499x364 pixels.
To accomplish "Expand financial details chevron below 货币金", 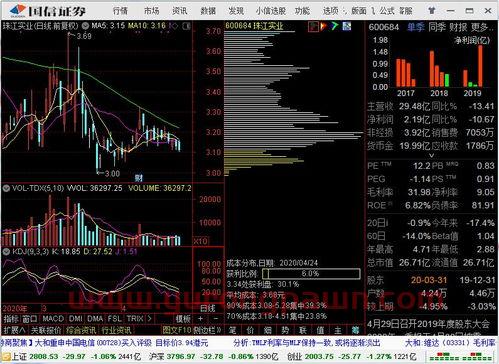I will [431, 156].
